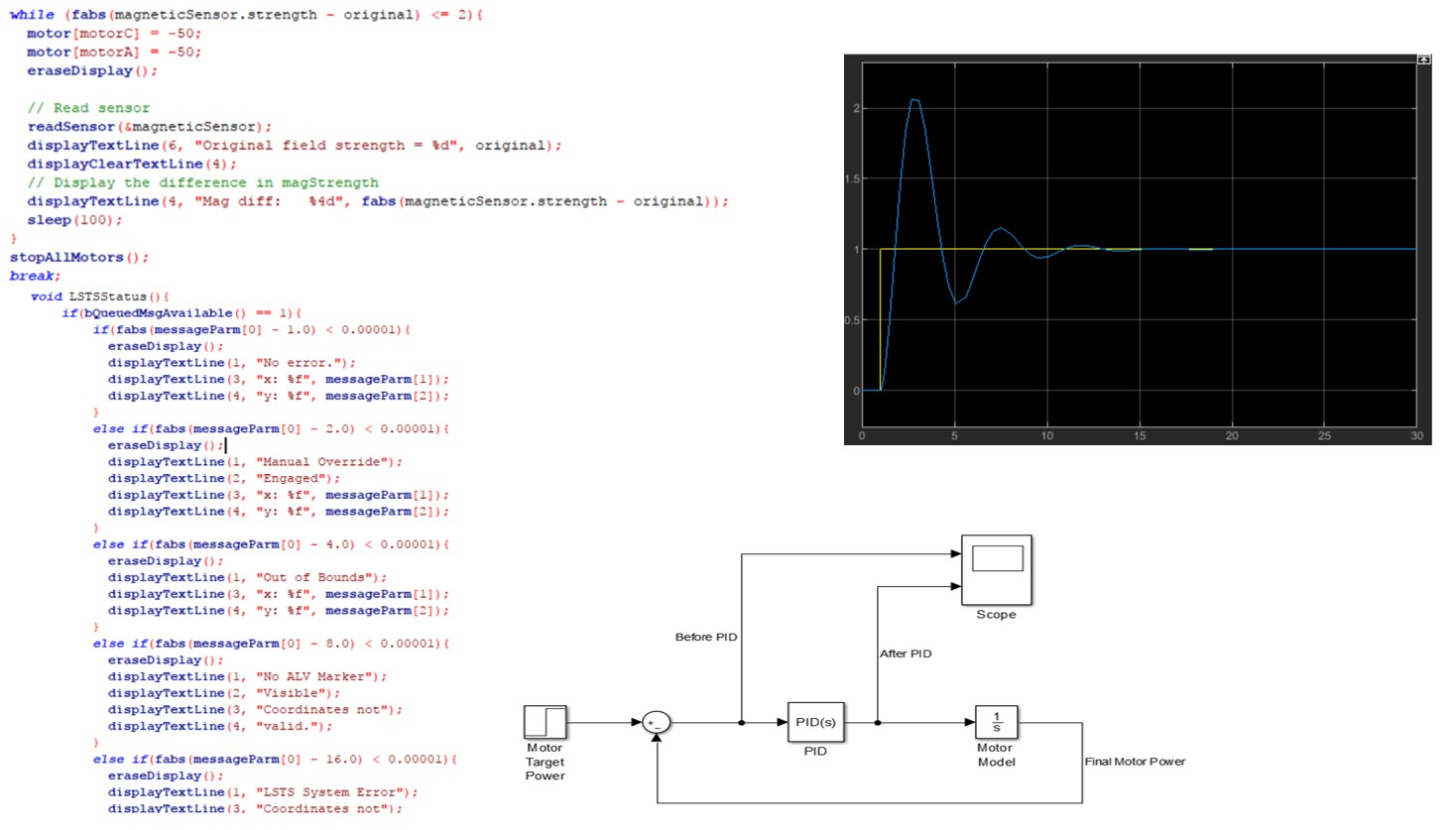Click the branch dot before the PID block
Image resolution: width=1456 pixels, height=830 pixels.
coord(742,723)
